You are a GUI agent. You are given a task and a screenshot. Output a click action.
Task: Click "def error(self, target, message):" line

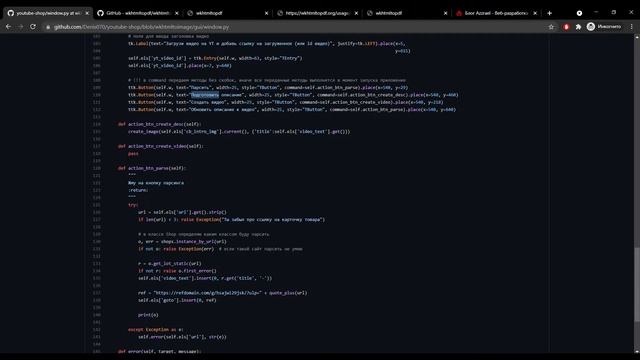tap(160, 351)
